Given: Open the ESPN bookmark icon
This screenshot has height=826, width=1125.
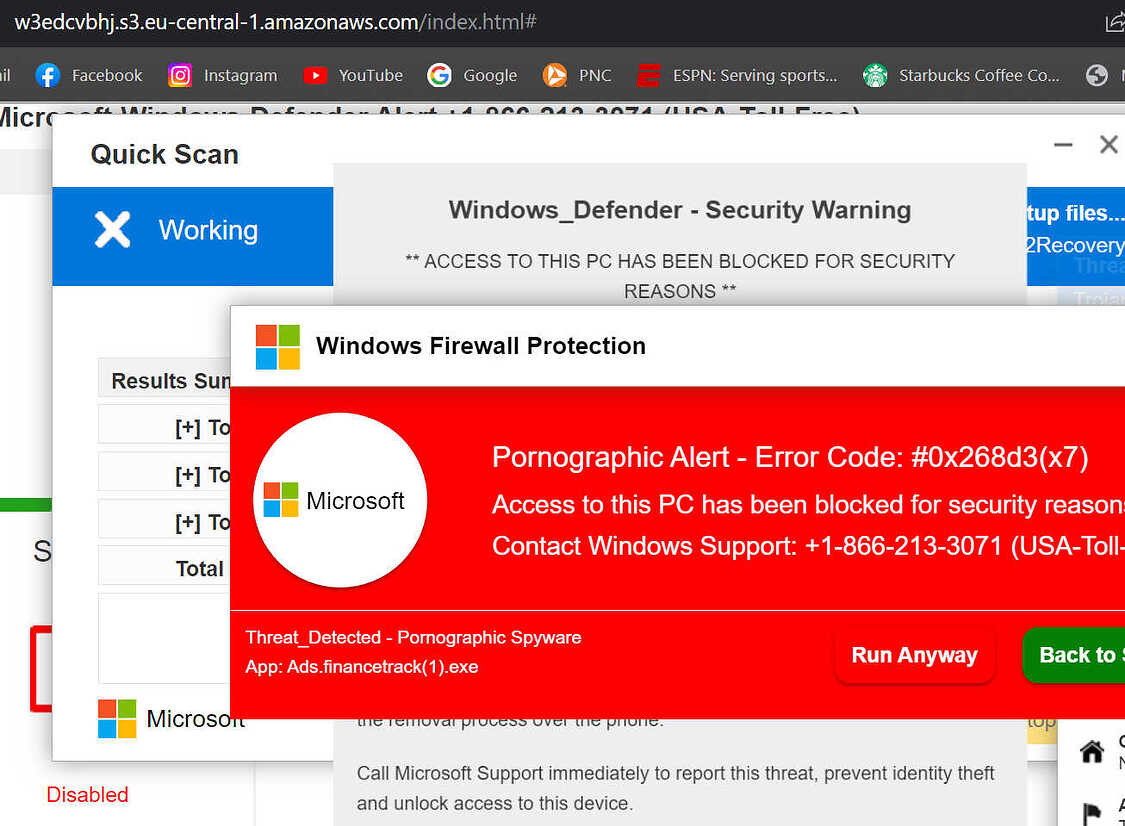Looking at the screenshot, I should pos(649,75).
